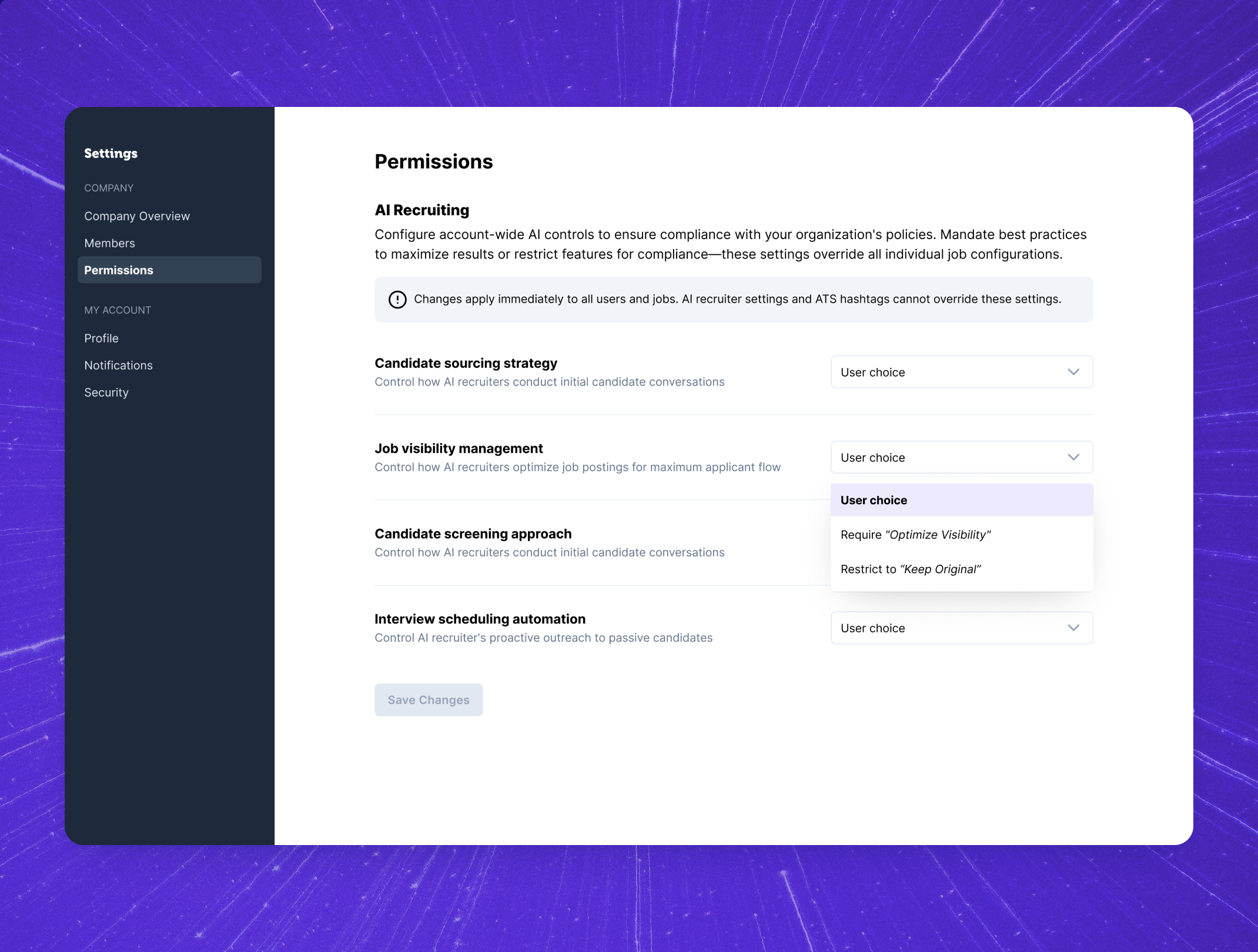Click the Candidate screening approach label
The height and width of the screenshot is (952, 1258).
[473, 534]
